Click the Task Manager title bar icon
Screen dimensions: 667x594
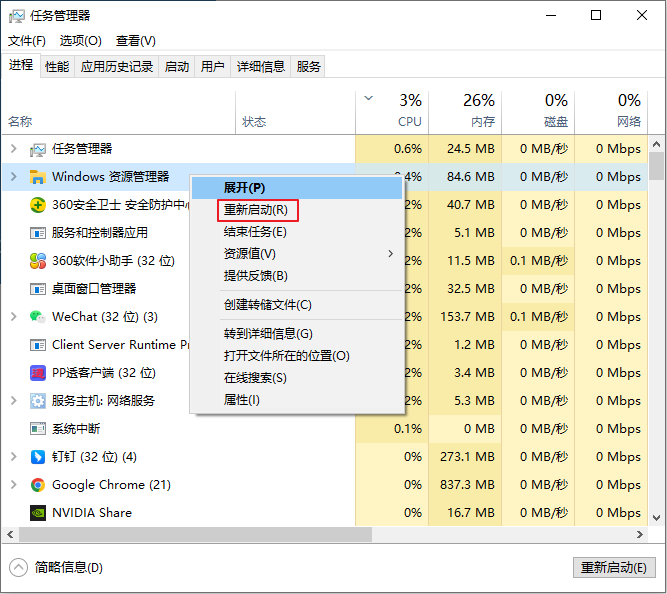coord(17,16)
